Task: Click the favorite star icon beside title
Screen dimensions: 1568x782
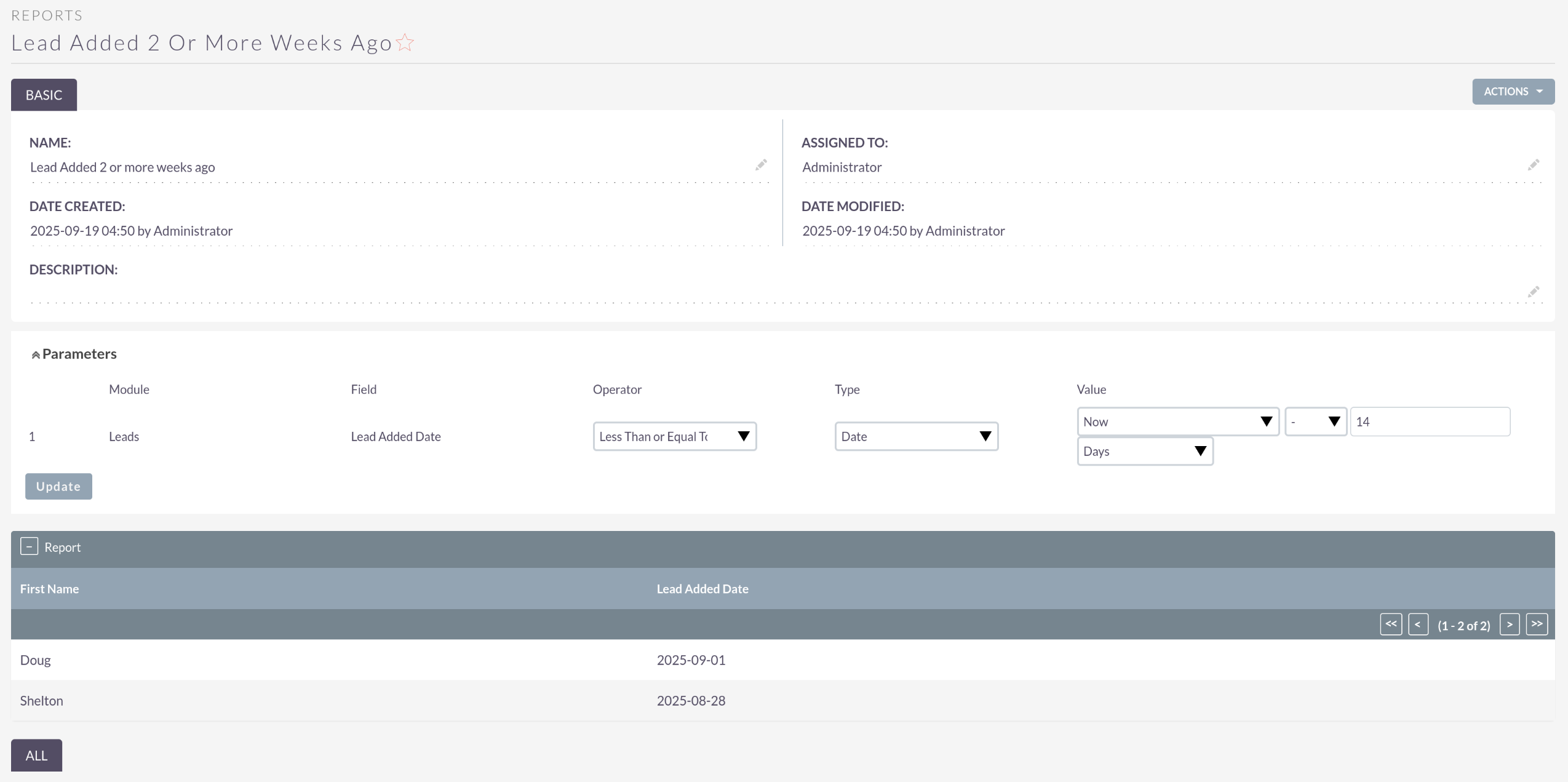Action: (x=405, y=42)
